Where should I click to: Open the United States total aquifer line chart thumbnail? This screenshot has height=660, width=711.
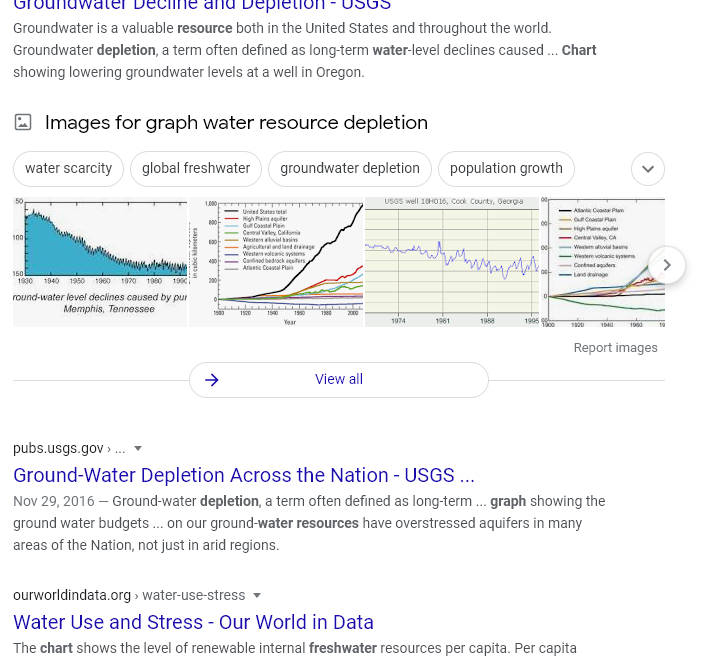tap(276, 262)
